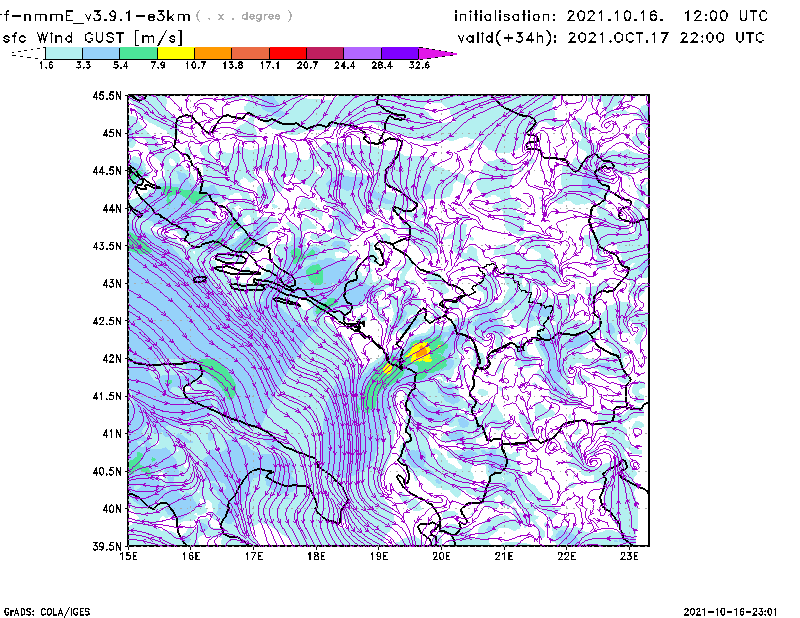Click the legend value 32.6
This screenshot has height=618, width=800.
coord(419,65)
